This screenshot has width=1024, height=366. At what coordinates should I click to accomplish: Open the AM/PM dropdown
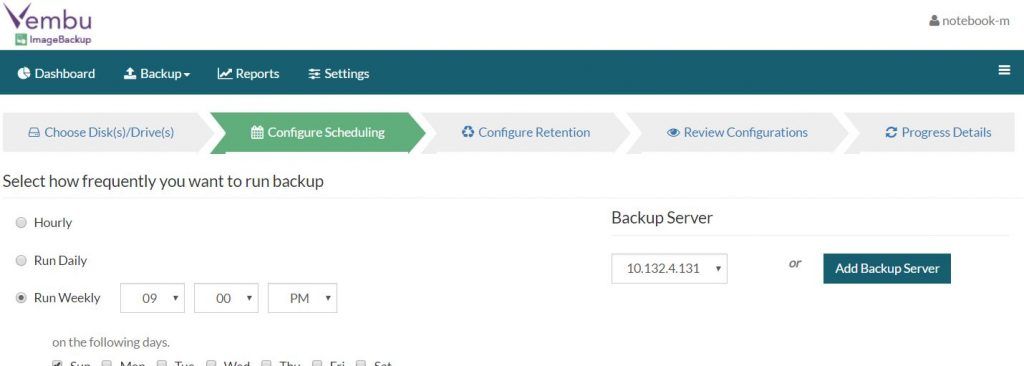coord(302,298)
